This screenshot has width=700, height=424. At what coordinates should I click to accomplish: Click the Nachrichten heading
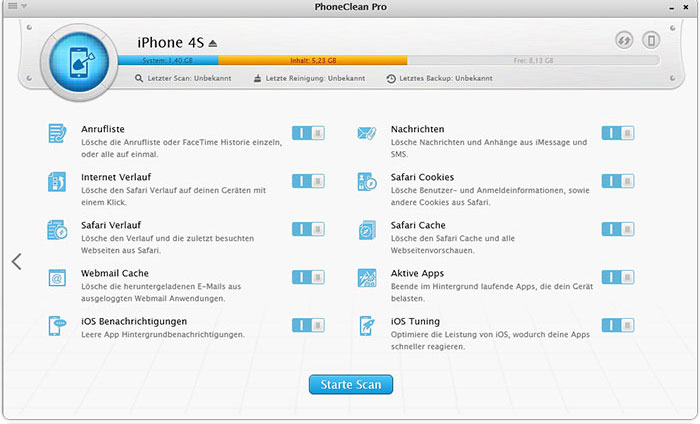click(417, 129)
